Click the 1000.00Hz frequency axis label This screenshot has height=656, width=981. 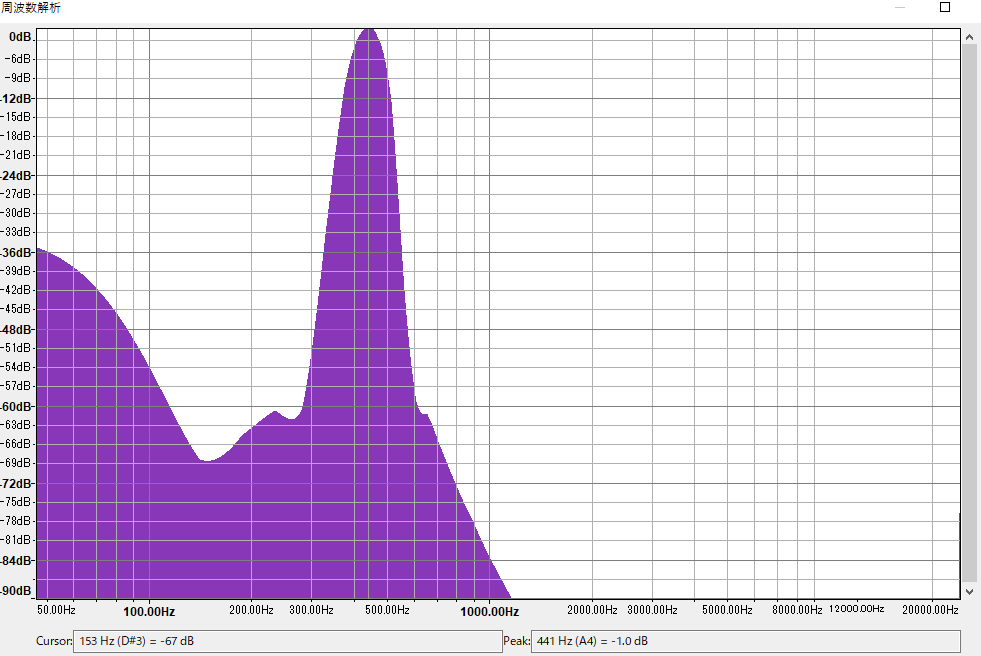coord(490,612)
